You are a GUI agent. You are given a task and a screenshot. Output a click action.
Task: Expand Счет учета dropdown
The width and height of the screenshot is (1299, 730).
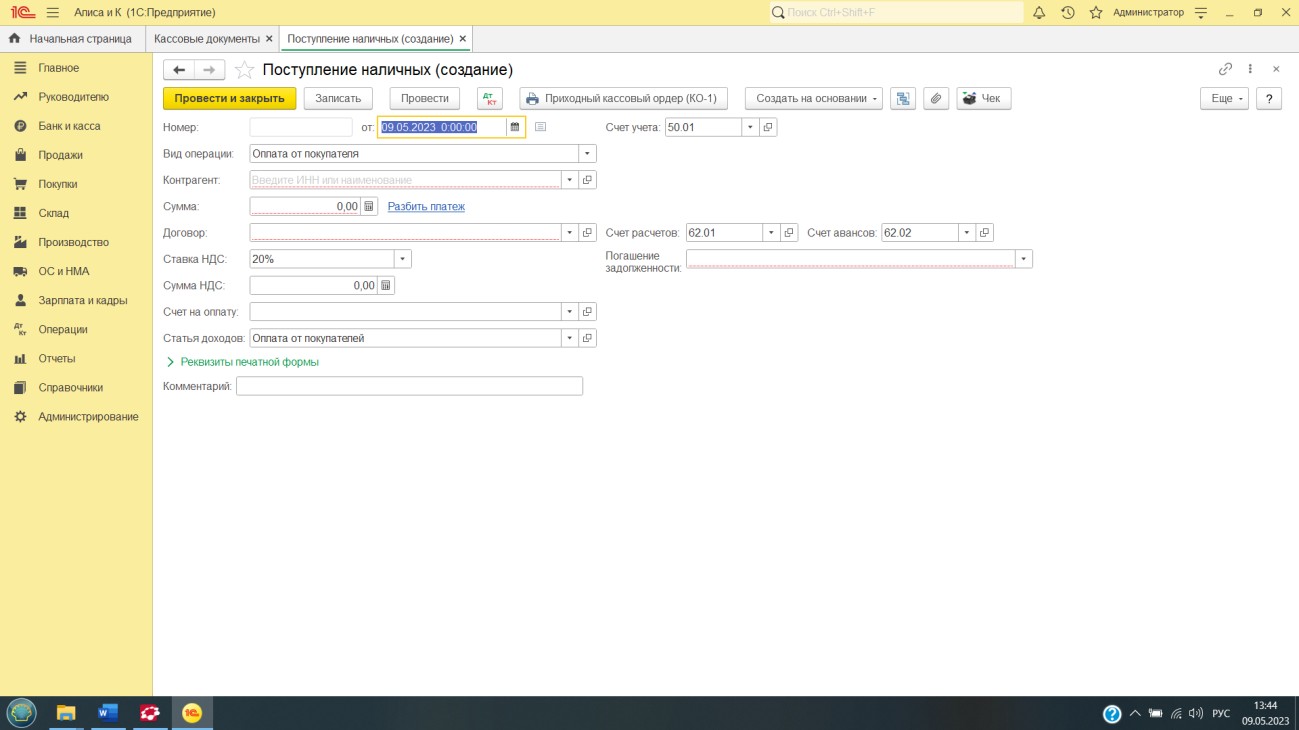[x=750, y=127]
